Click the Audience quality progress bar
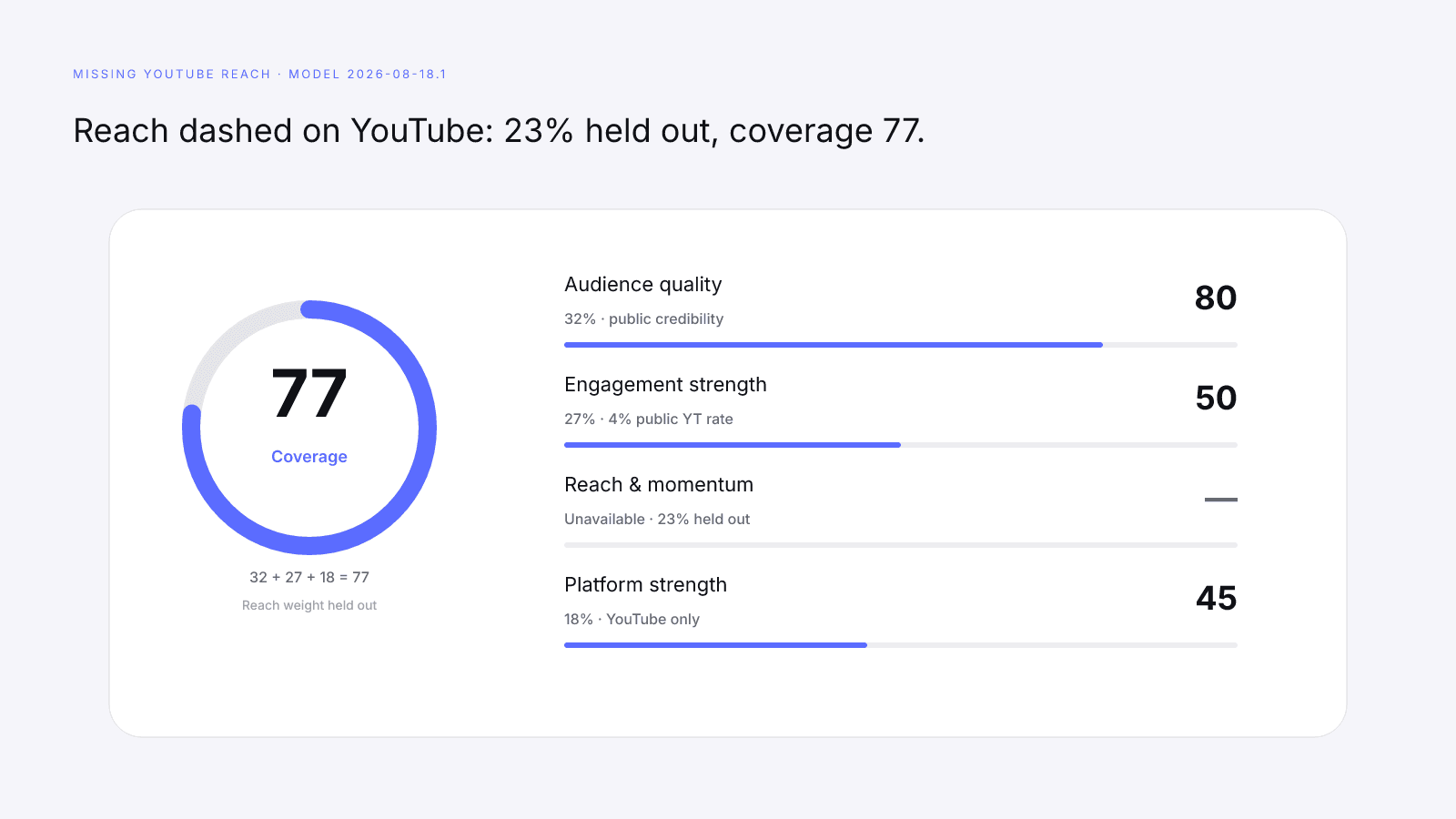The height and width of the screenshot is (819, 1456). pos(901,345)
